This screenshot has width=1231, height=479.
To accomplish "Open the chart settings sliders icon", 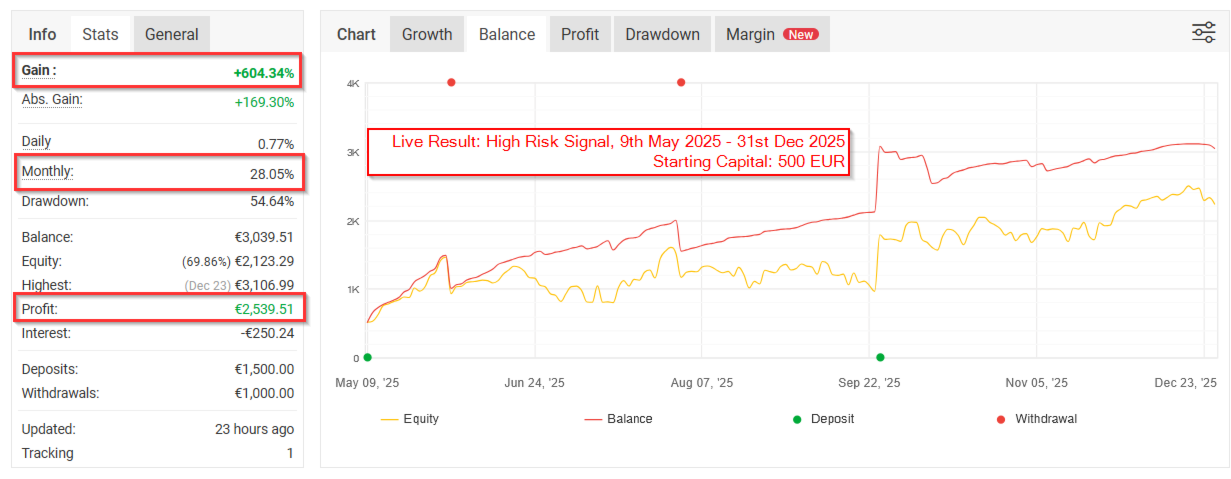I will click(1203, 33).
